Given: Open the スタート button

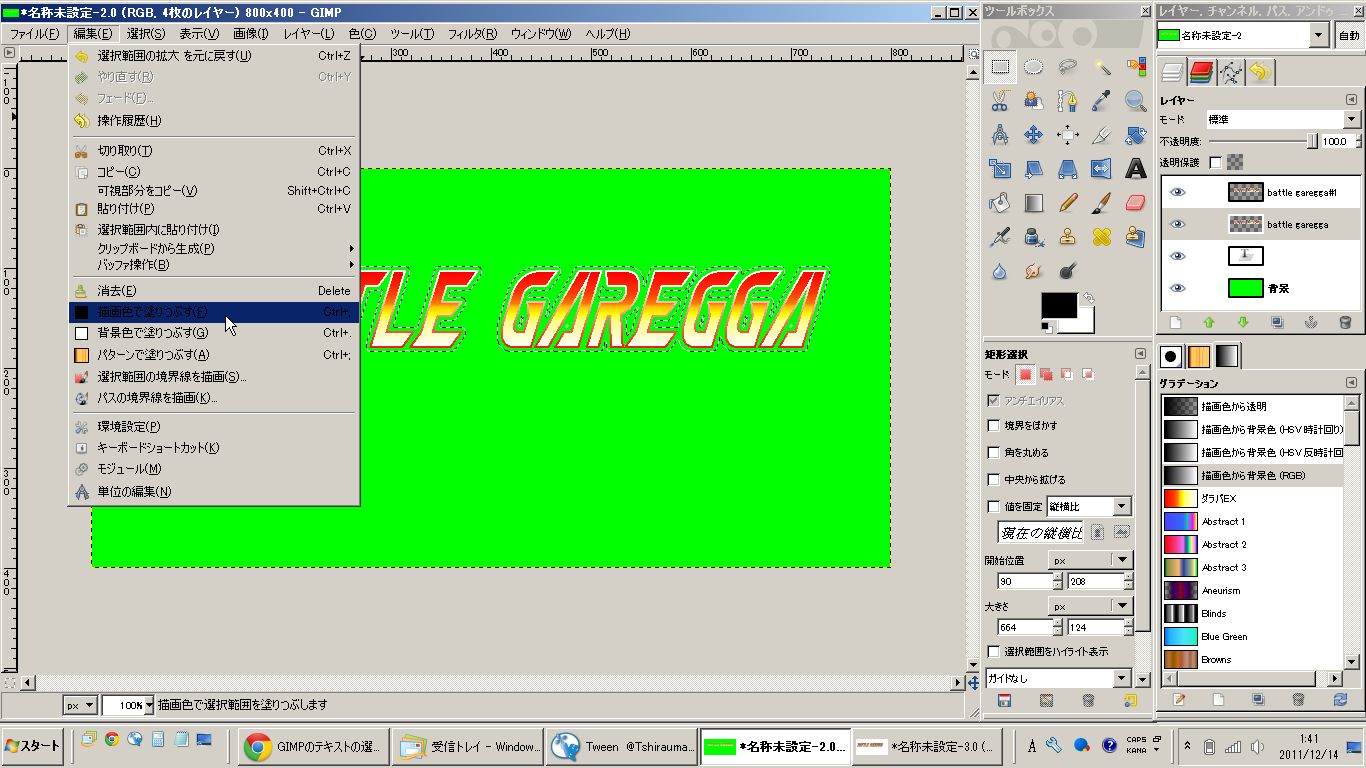Looking at the screenshot, I should pos(33,746).
